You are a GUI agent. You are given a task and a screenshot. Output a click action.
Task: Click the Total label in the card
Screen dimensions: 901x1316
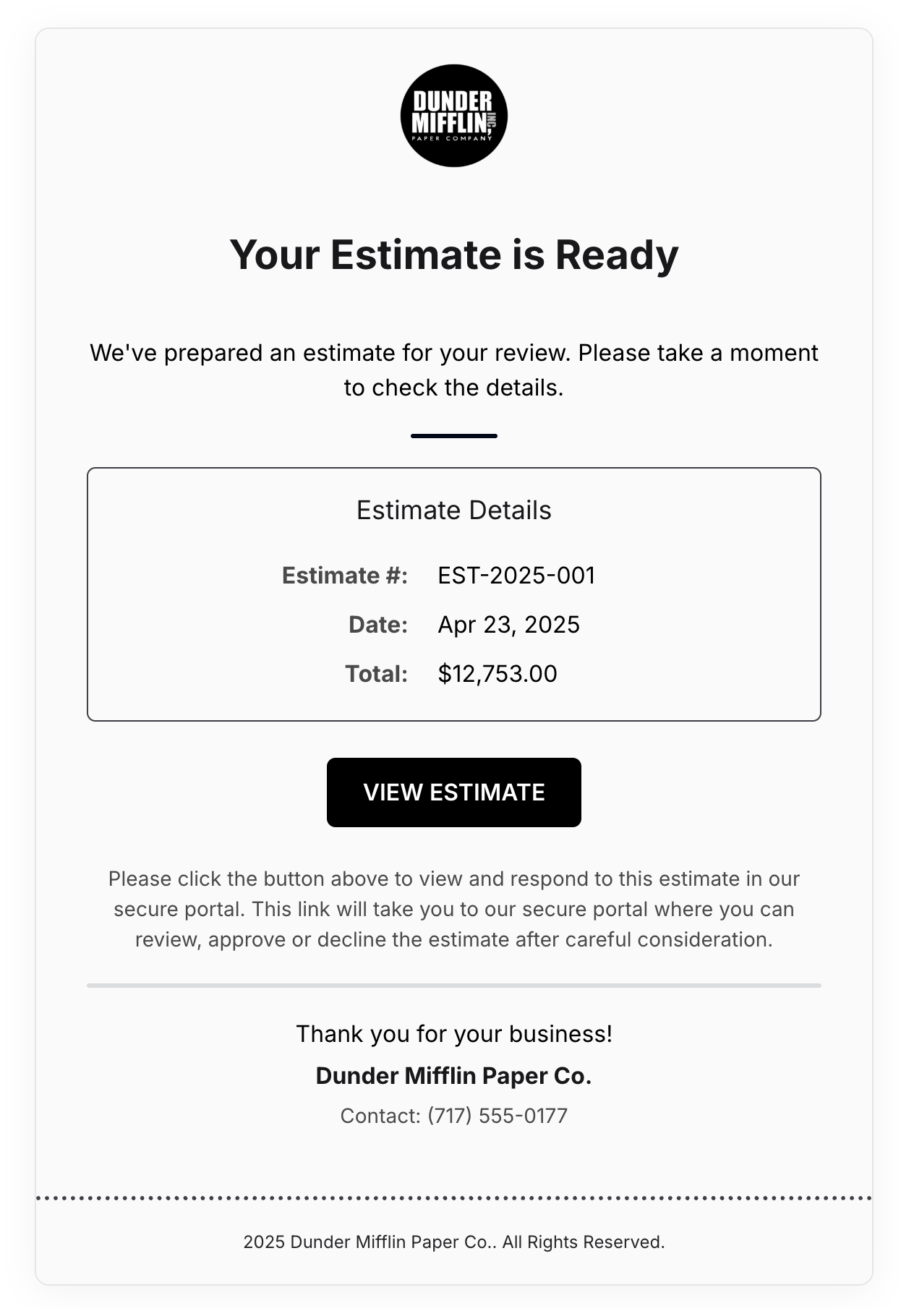[x=377, y=673]
